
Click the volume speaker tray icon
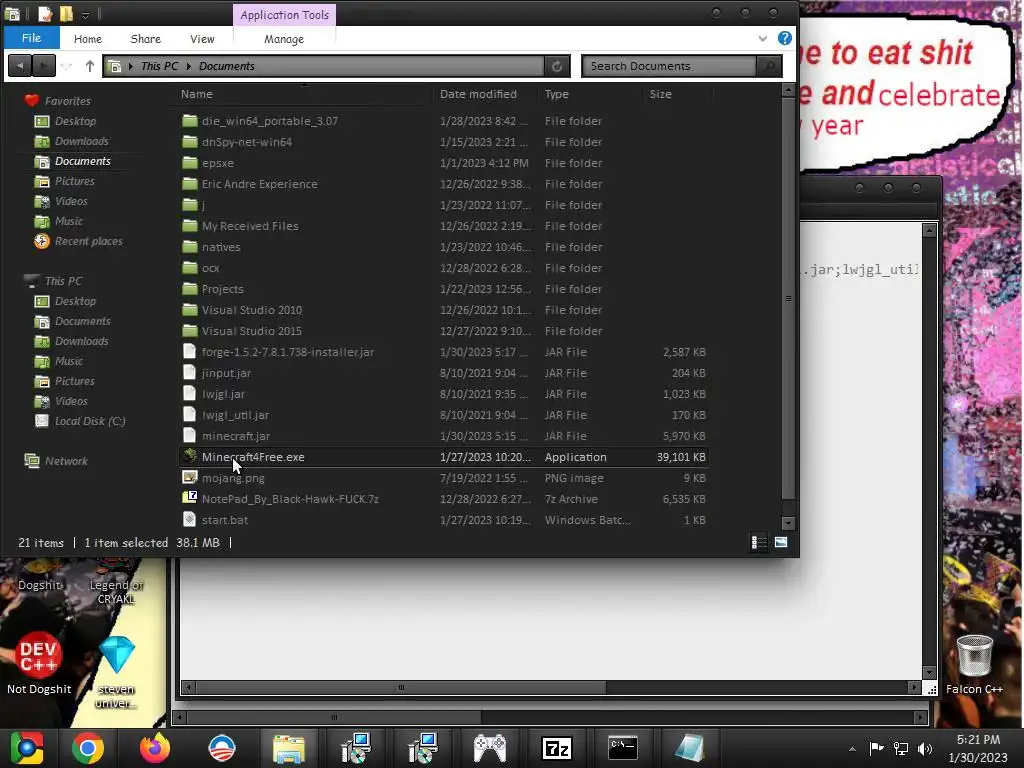[924, 748]
